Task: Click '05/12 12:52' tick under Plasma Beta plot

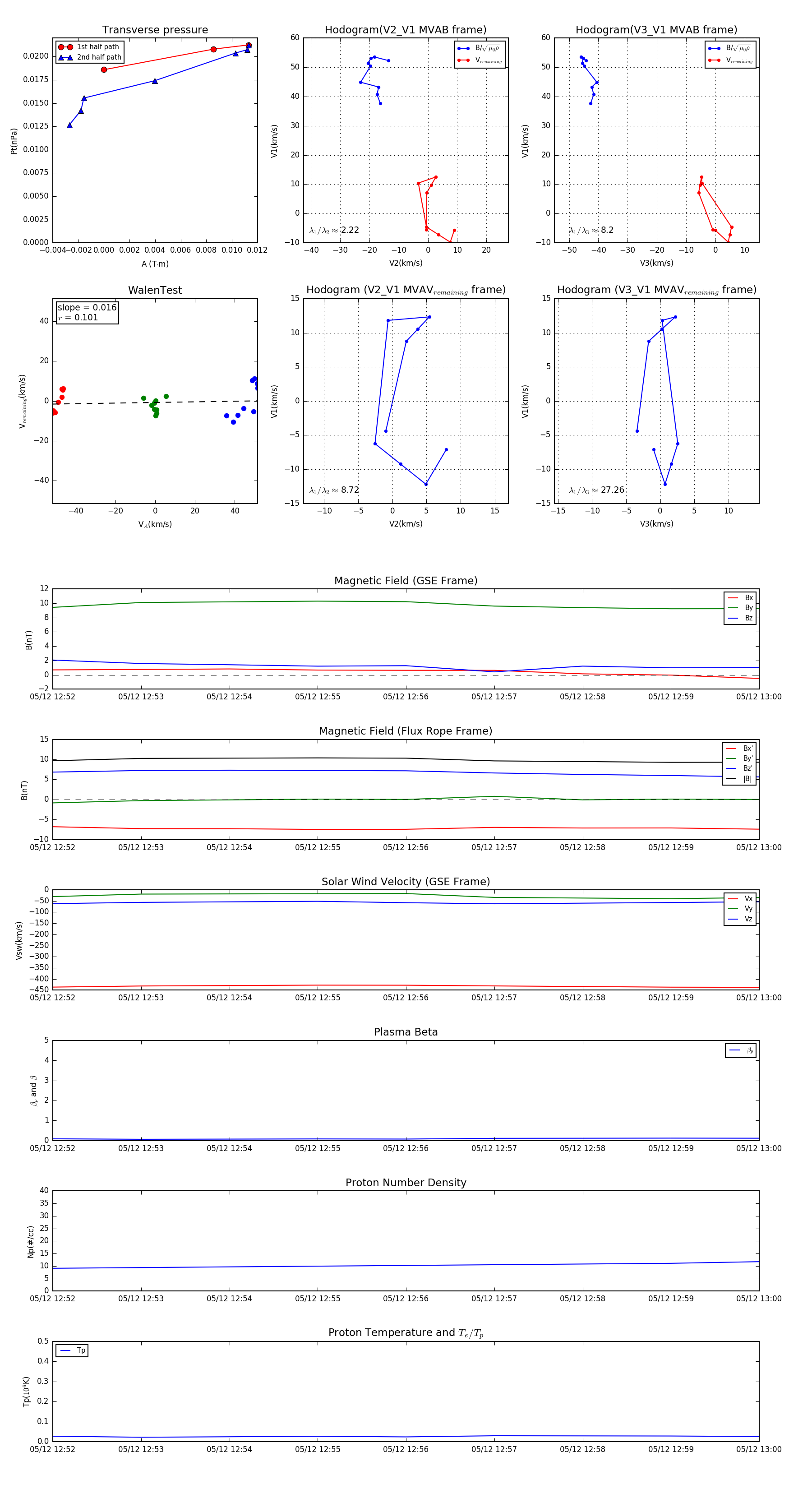Action: tap(53, 1148)
